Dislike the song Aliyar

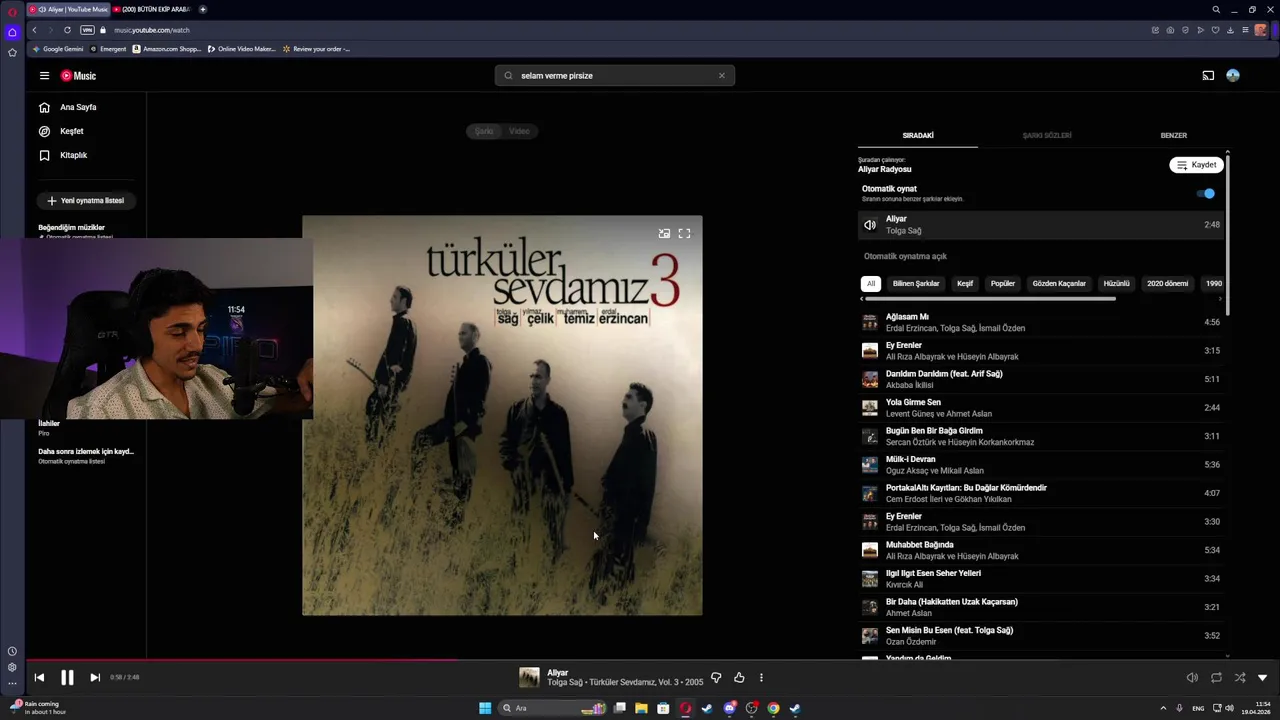click(x=716, y=678)
